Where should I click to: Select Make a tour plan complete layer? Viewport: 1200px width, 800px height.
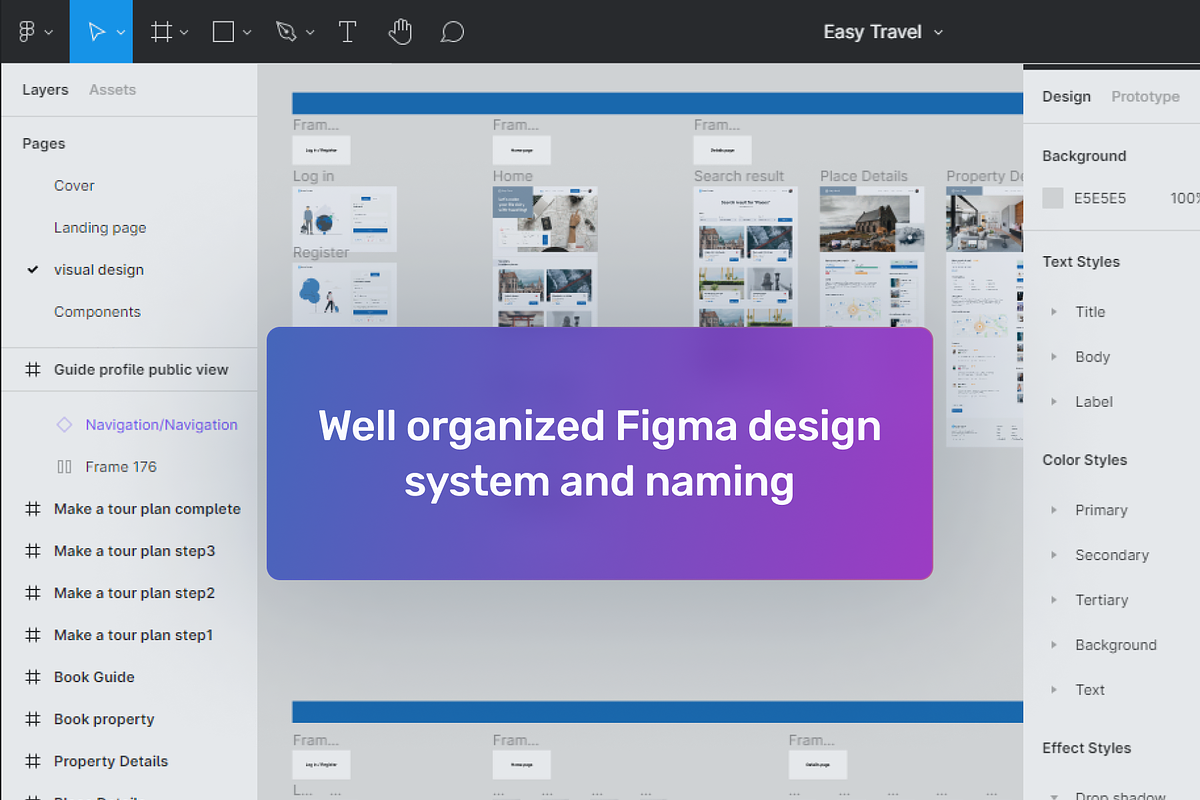click(x=147, y=509)
